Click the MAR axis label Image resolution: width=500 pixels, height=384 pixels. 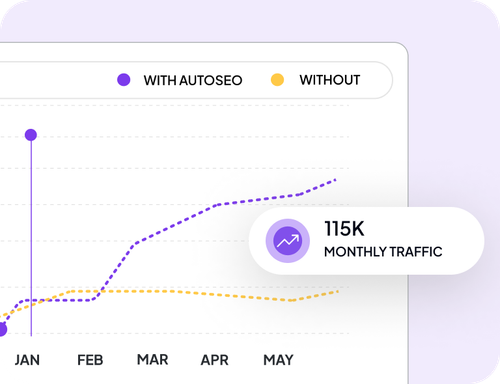(x=153, y=360)
